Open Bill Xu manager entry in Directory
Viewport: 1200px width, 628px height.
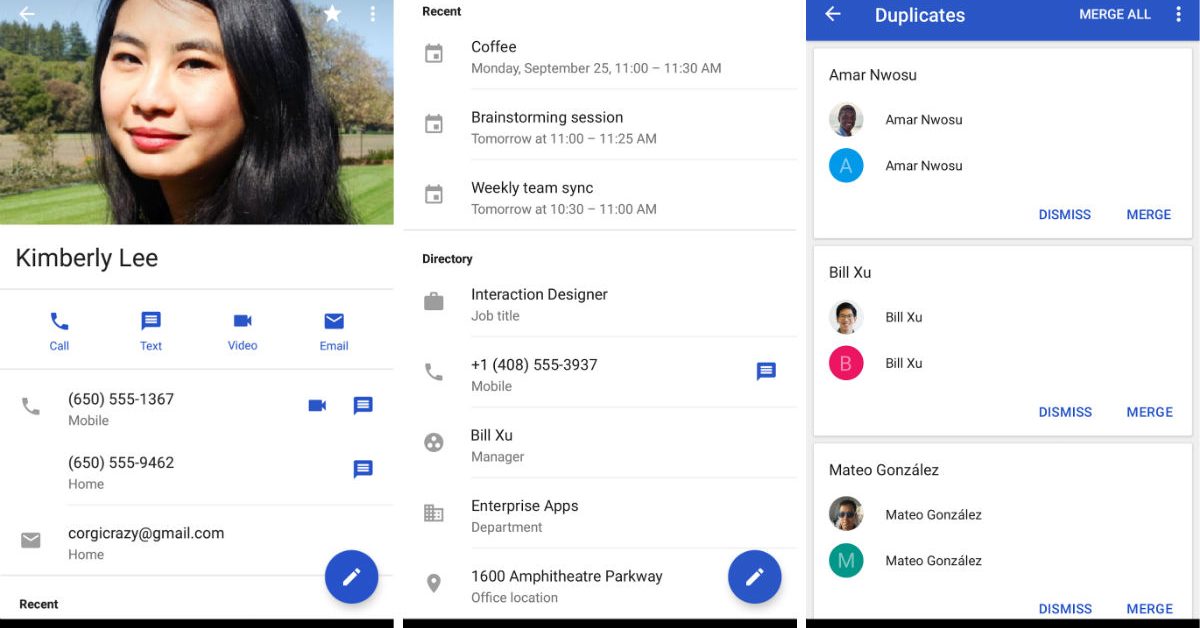coord(492,445)
